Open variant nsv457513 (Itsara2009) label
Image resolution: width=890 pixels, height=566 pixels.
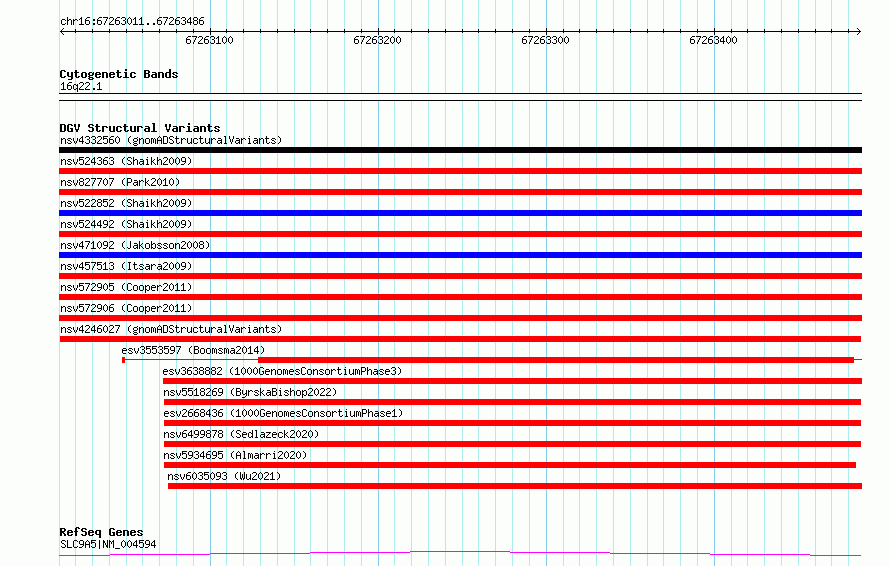click(x=126, y=266)
